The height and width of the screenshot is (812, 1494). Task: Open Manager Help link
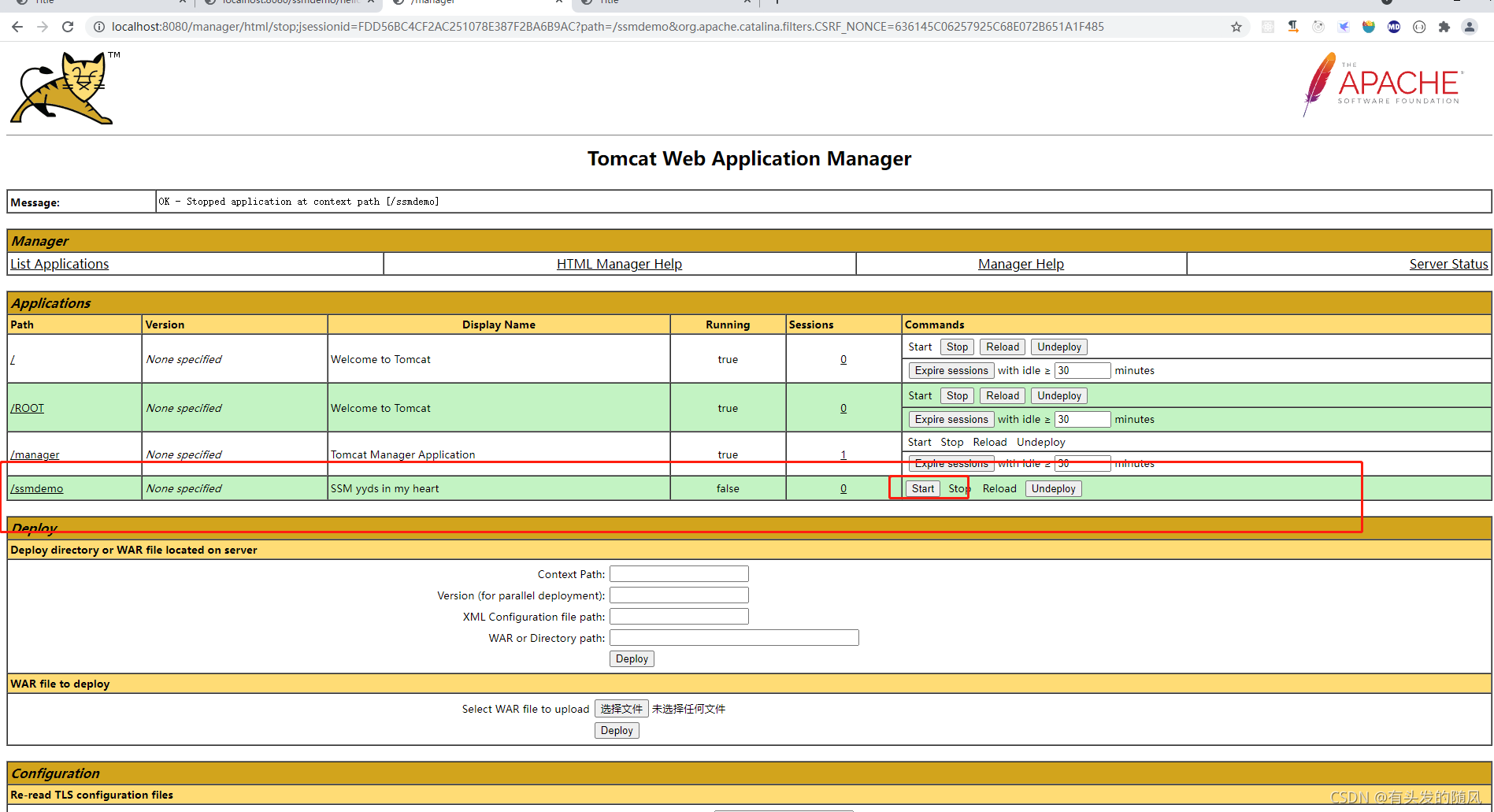[1021, 264]
